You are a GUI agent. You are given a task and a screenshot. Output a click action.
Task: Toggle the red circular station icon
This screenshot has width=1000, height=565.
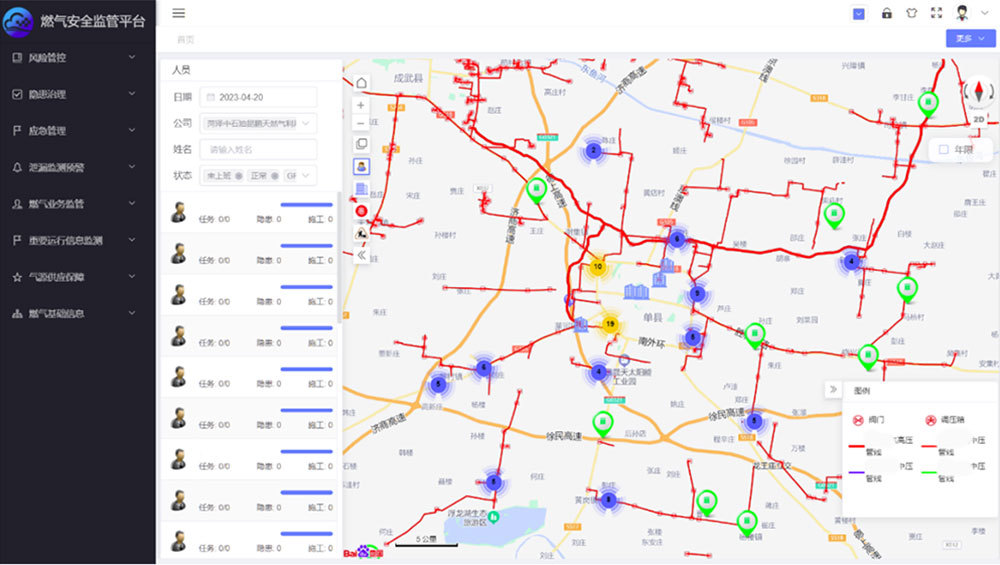click(361, 211)
